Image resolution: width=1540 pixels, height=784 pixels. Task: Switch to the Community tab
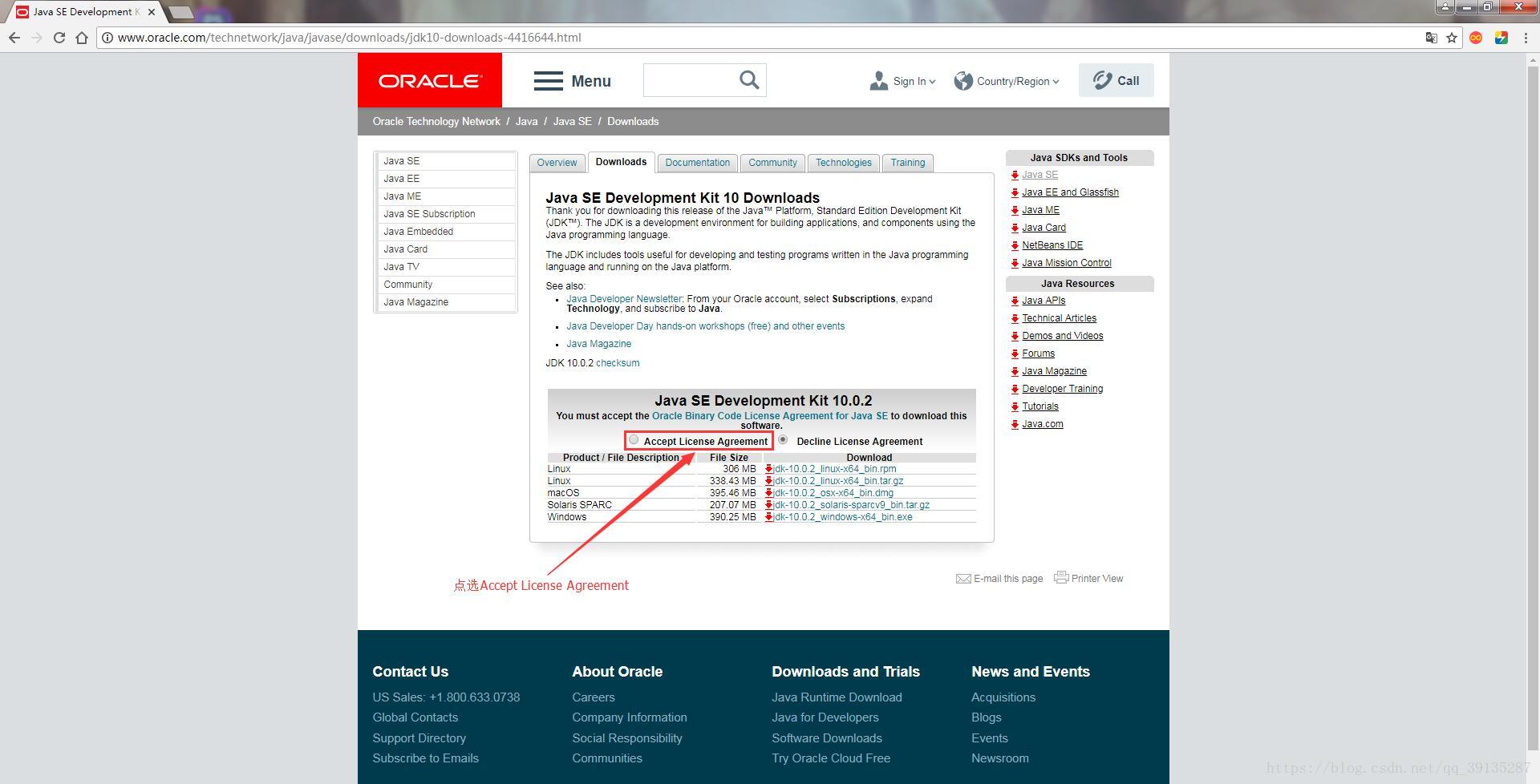point(772,163)
